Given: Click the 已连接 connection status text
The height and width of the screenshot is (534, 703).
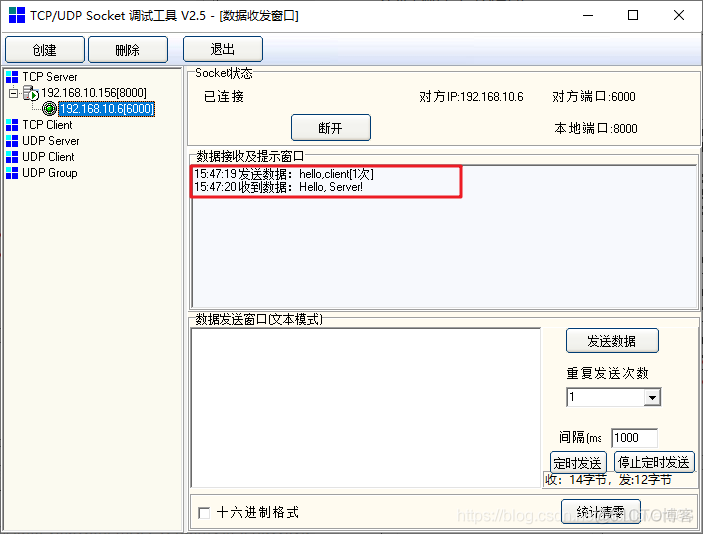Looking at the screenshot, I should click(224, 96).
